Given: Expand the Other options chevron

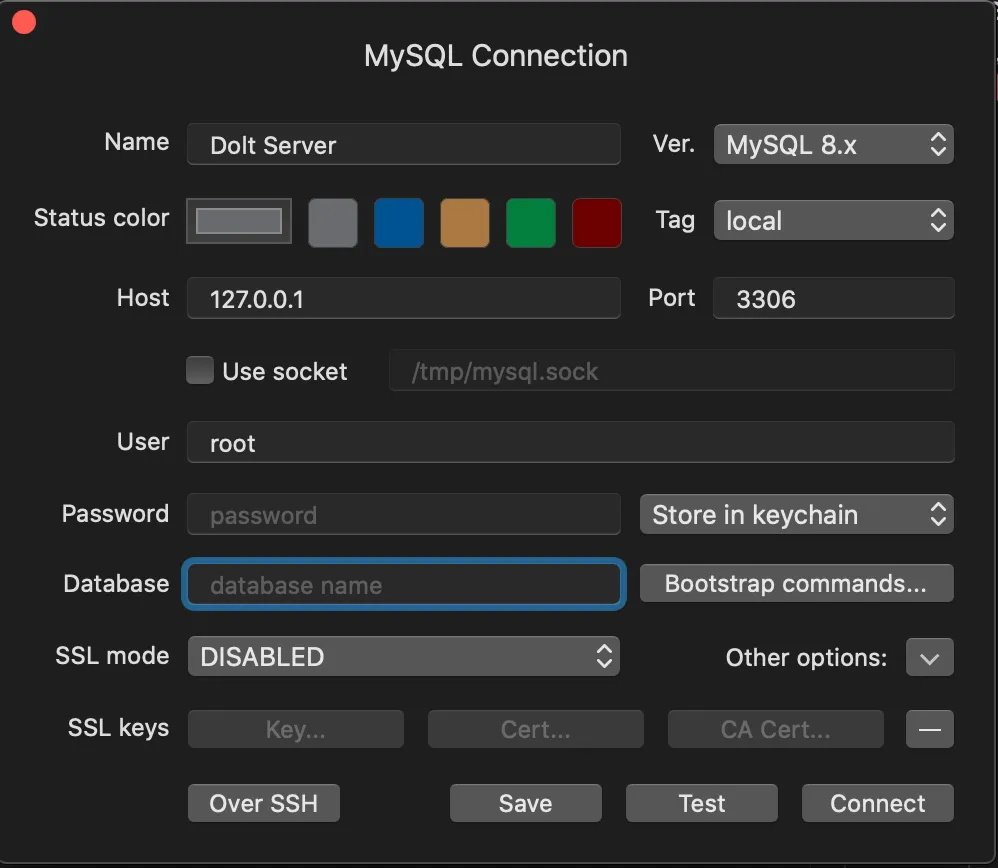Looking at the screenshot, I should pyautogui.click(x=929, y=658).
